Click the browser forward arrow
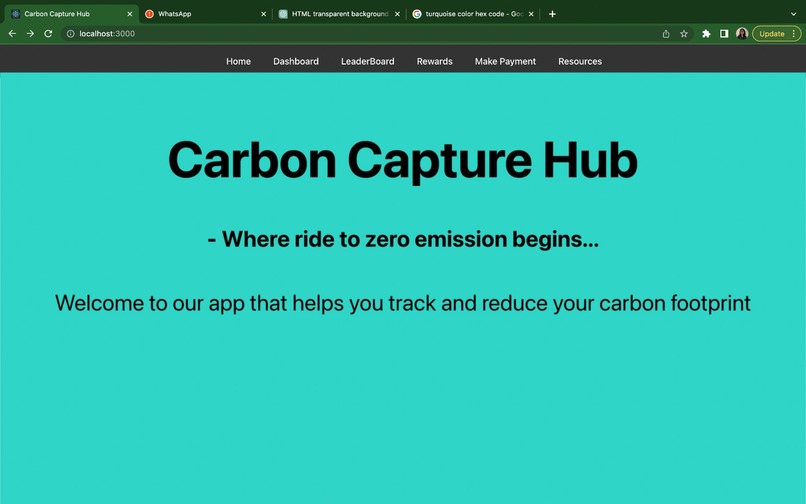806x504 pixels. 30,33
